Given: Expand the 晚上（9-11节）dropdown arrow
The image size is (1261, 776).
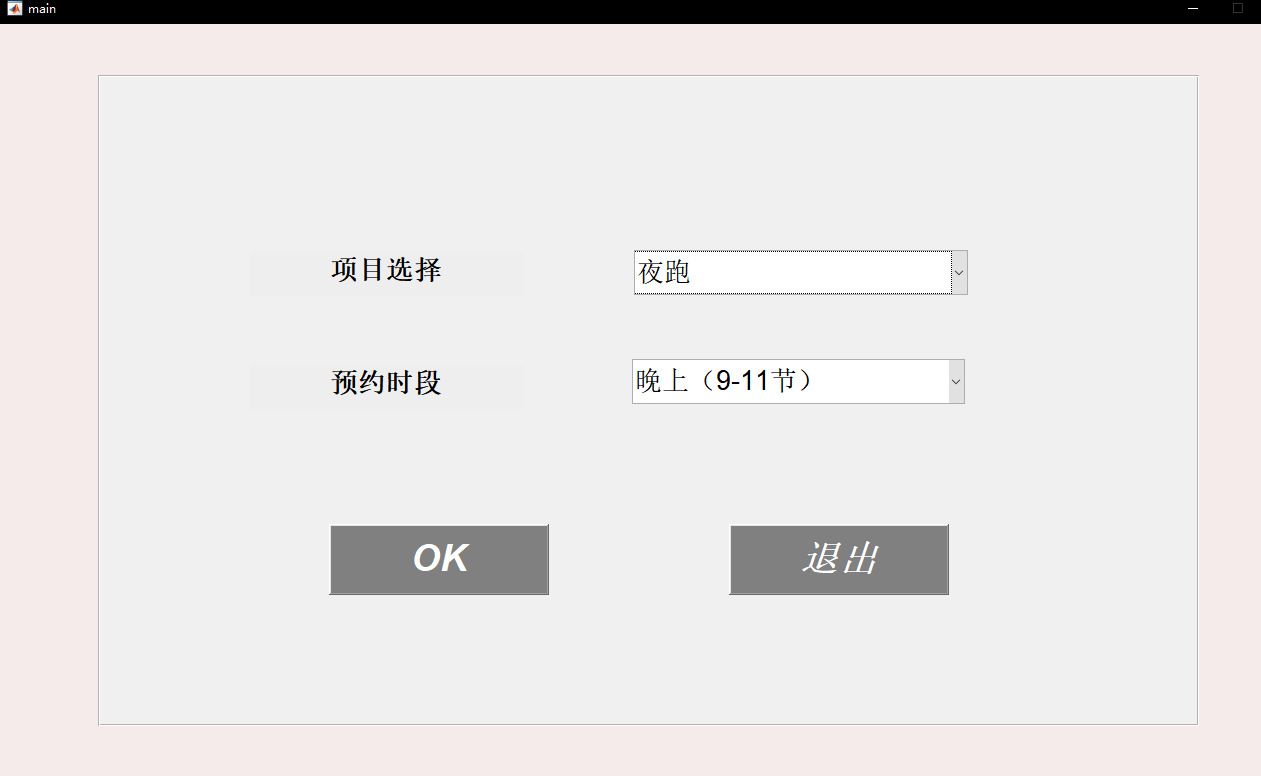Looking at the screenshot, I should 956,381.
